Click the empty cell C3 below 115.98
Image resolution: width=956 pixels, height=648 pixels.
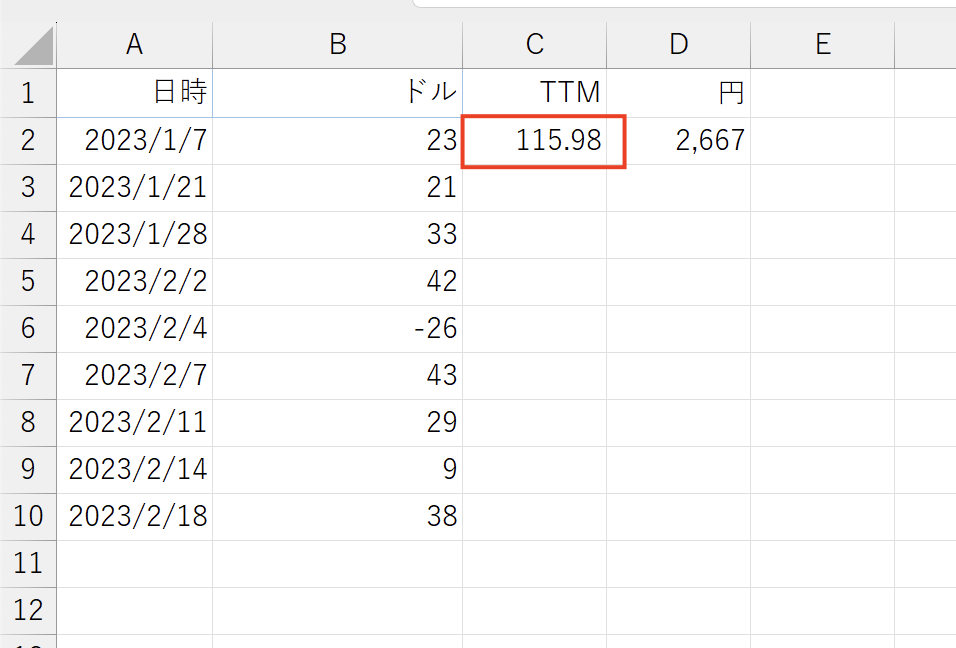[535, 188]
